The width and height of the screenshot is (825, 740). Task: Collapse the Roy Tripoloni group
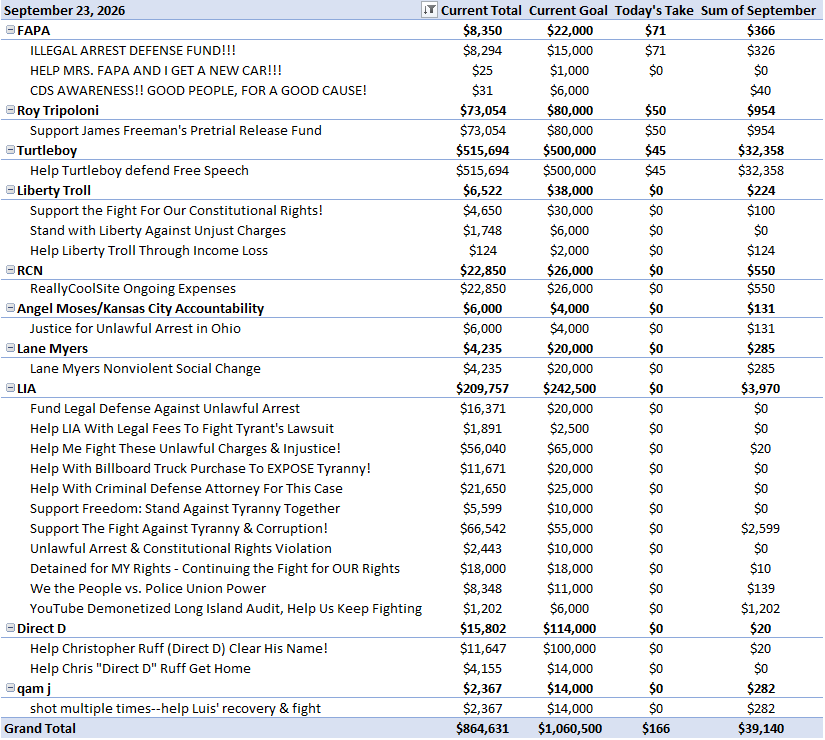pos(10,110)
